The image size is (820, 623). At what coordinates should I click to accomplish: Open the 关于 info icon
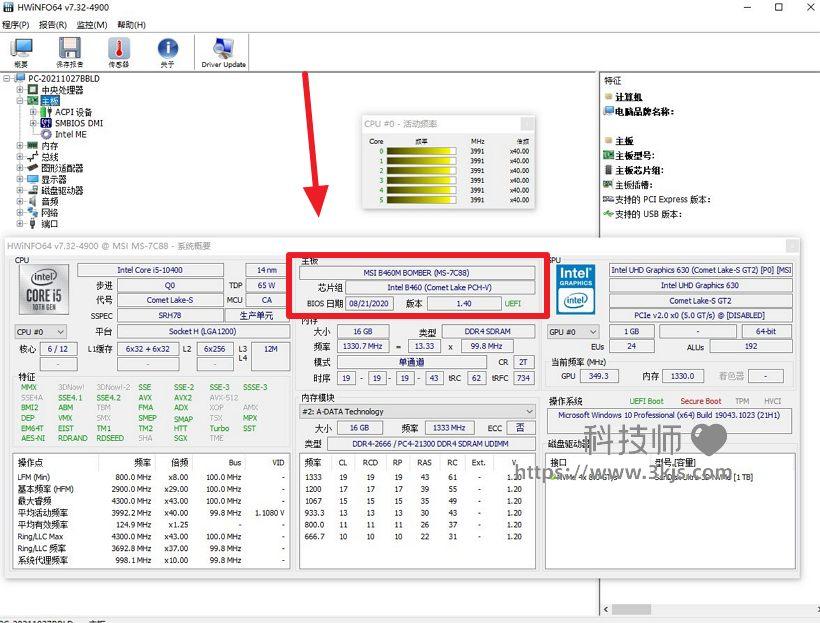pos(167,53)
